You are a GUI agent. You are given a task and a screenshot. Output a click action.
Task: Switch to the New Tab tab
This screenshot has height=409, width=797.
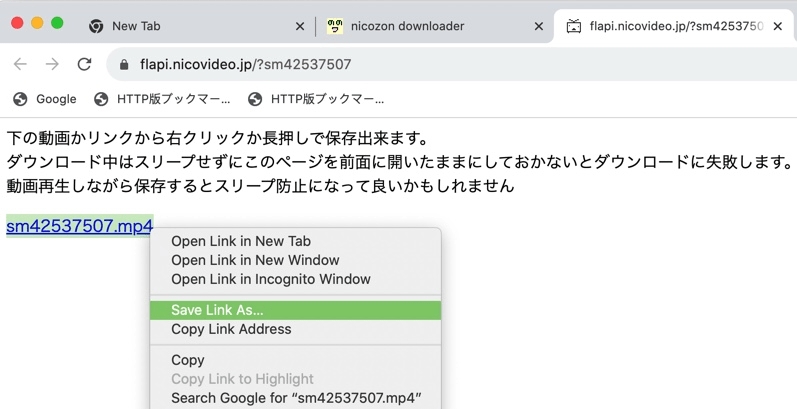(x=180, y=26)
